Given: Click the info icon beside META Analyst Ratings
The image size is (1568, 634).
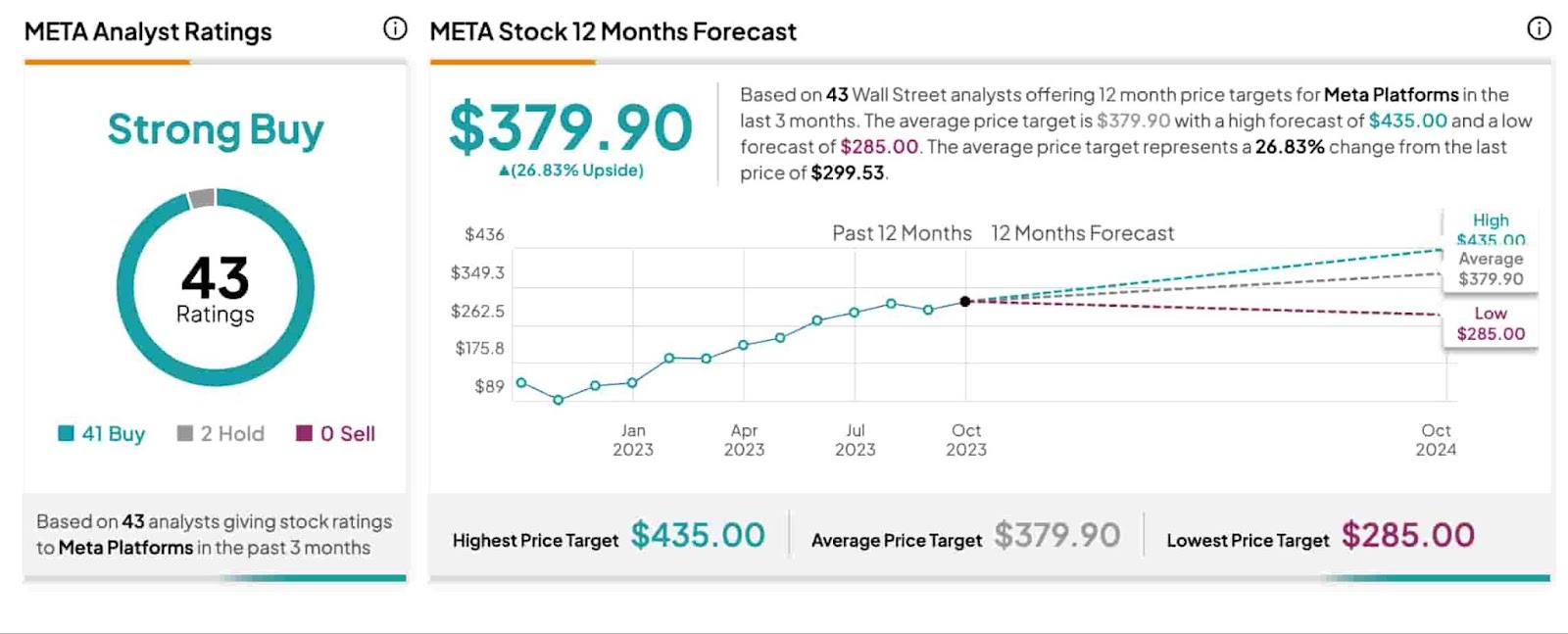Looking at the screenshot, I should click(395, 29).
